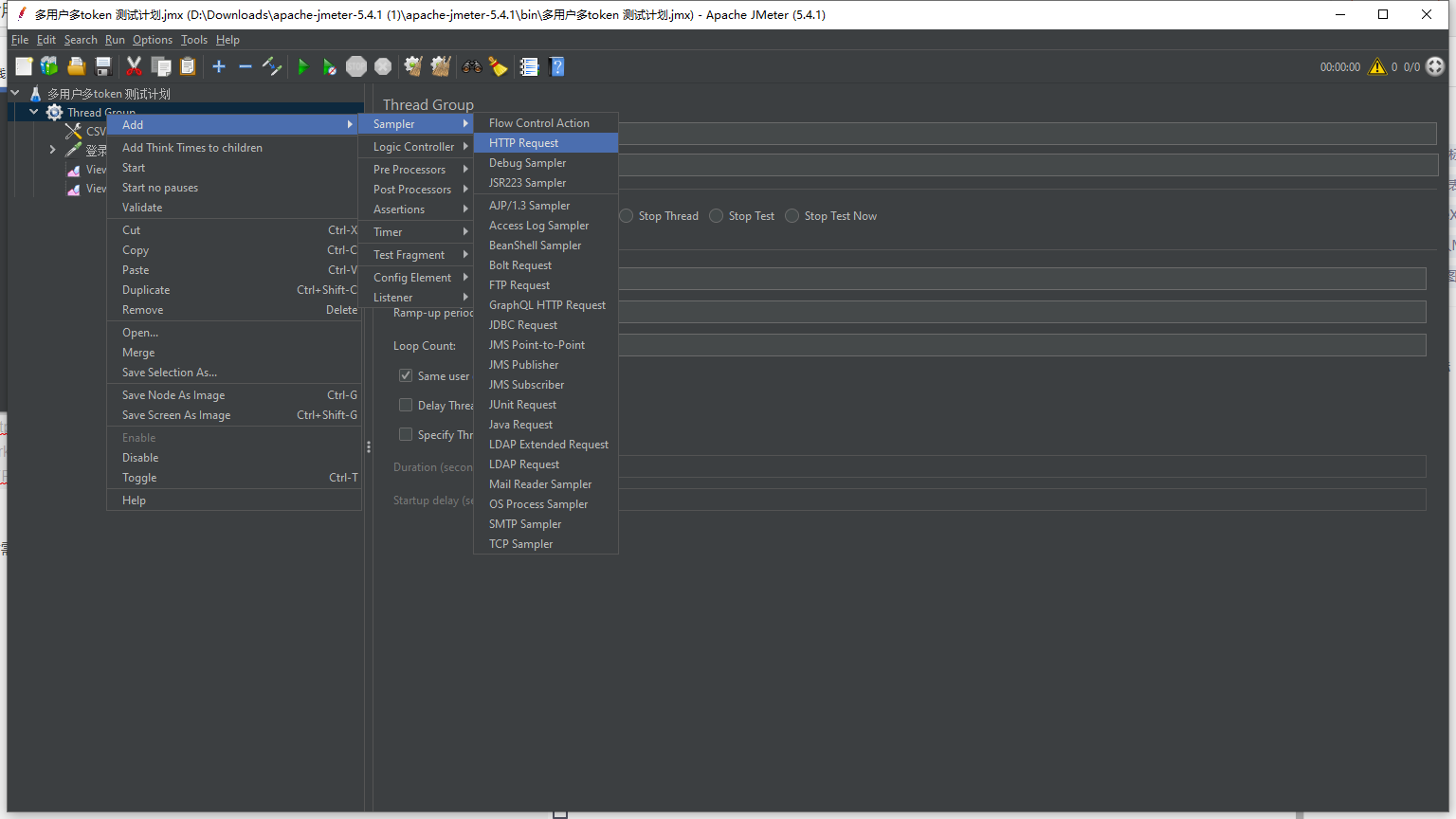
Task: Choose Disable in context menu
Action: click(234, 458)
